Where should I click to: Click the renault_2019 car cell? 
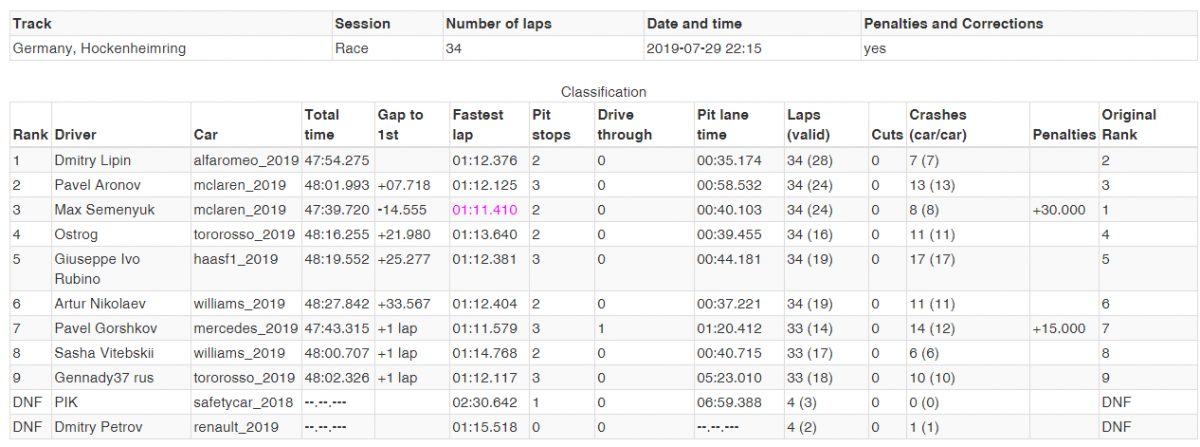pyautogui.click(x=235, y=427)
